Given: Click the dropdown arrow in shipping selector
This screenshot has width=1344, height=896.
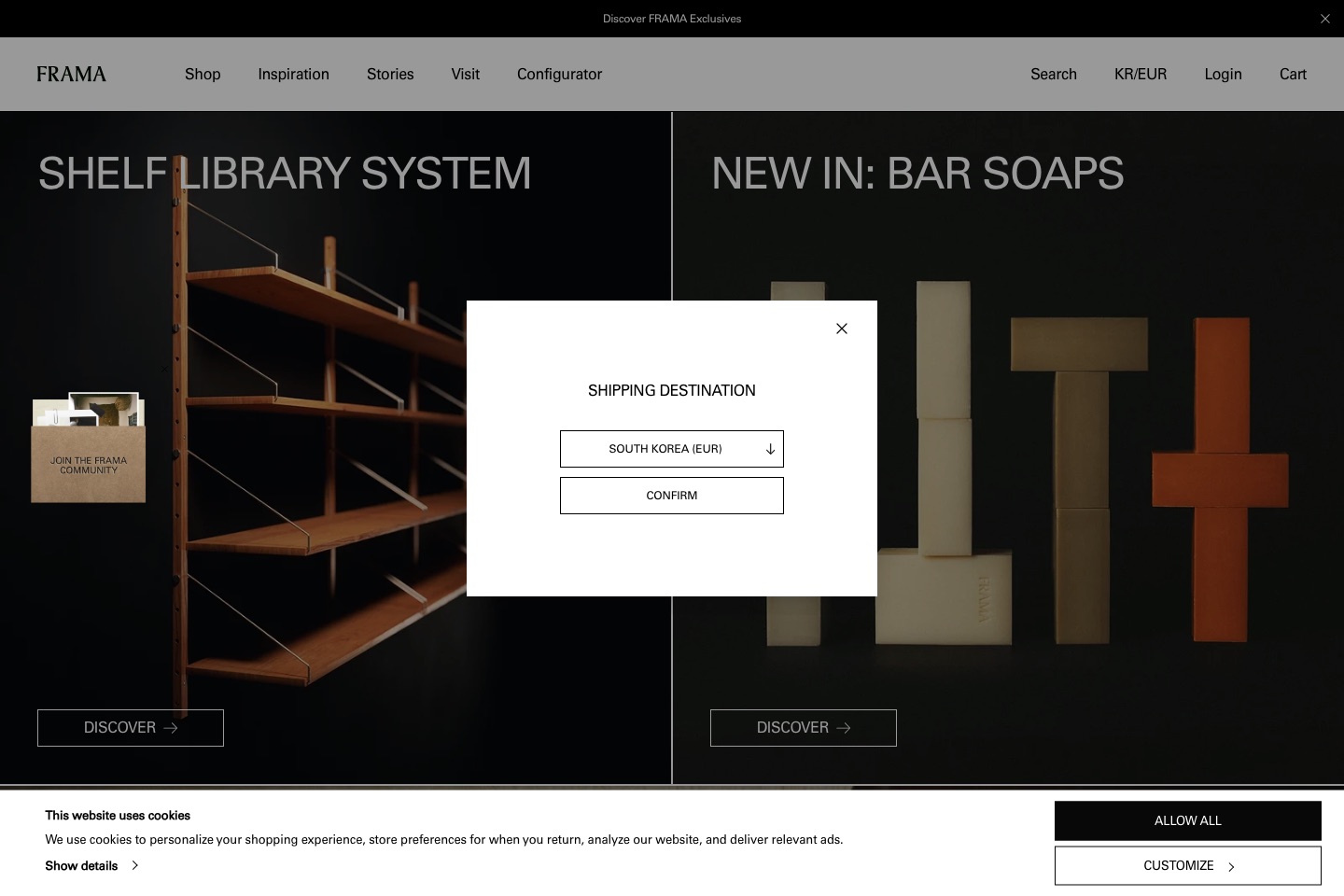Looking at the screenshot, I should pos(770,449).
